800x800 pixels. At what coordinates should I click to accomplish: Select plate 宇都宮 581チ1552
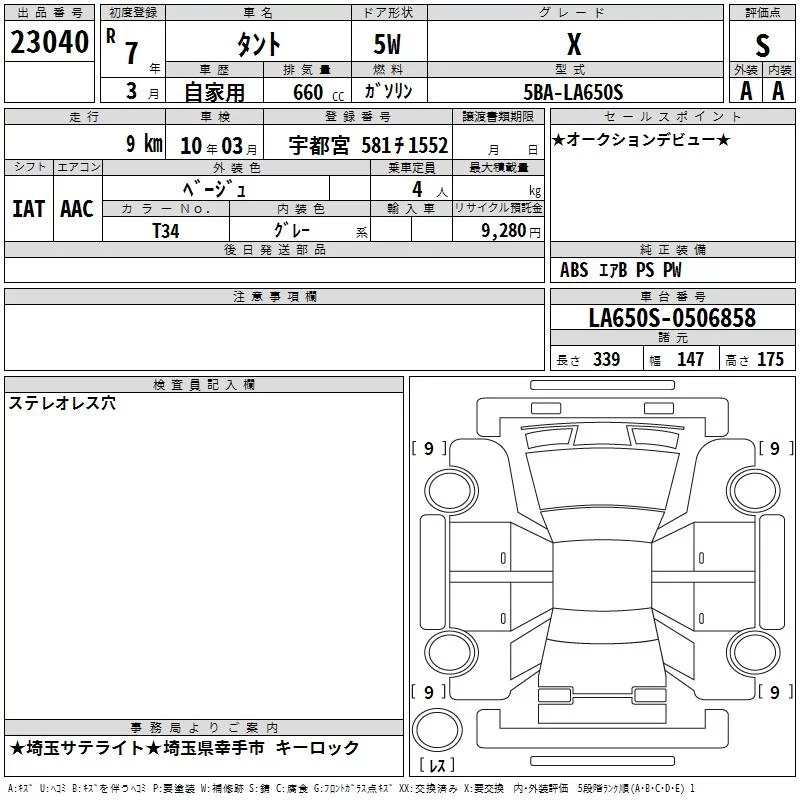368,145
